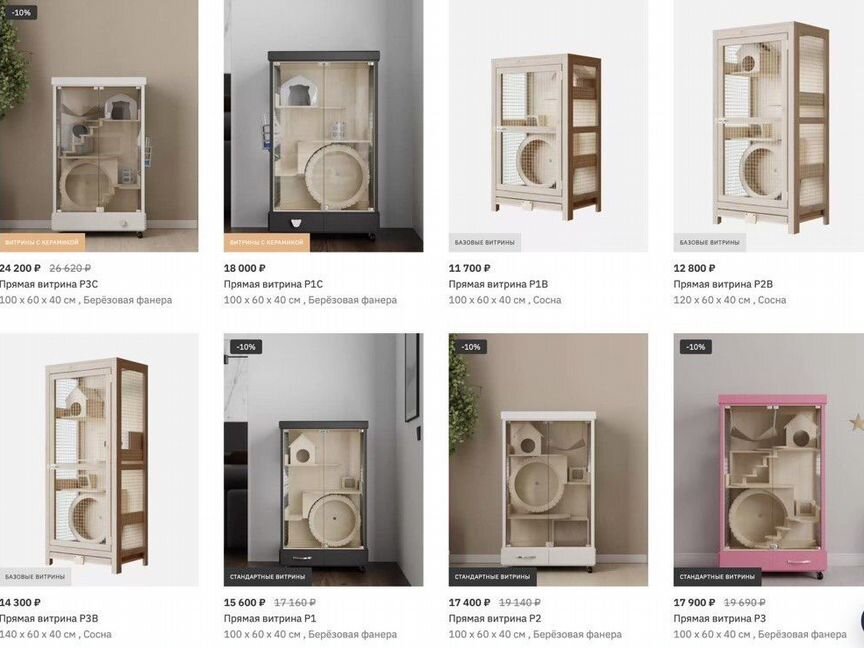Open the Прямая витрина P3C product image

pyautogui.click(x=99, y=126)
